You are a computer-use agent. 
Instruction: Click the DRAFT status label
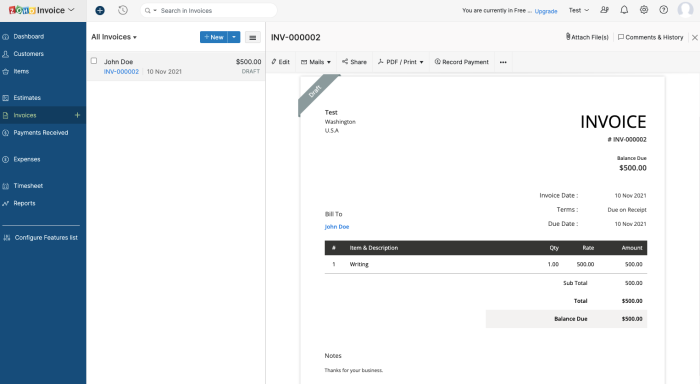tap(251, 71)
